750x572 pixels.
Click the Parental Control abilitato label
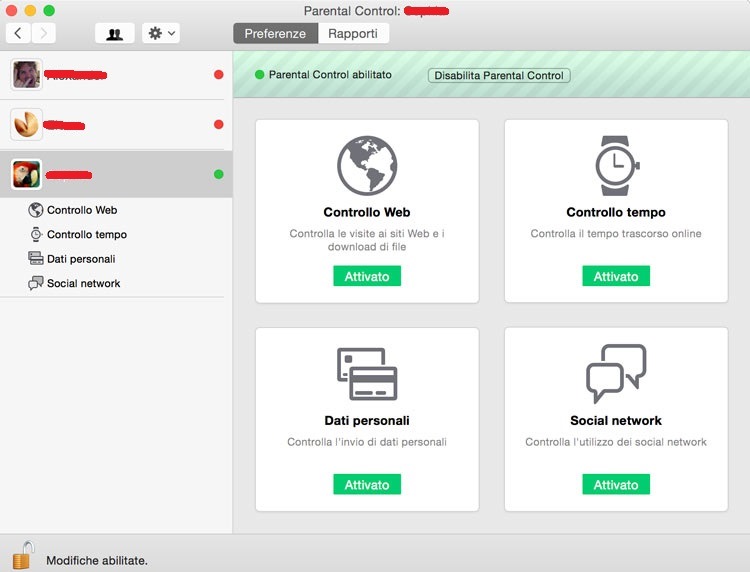(x=330, y=75)
